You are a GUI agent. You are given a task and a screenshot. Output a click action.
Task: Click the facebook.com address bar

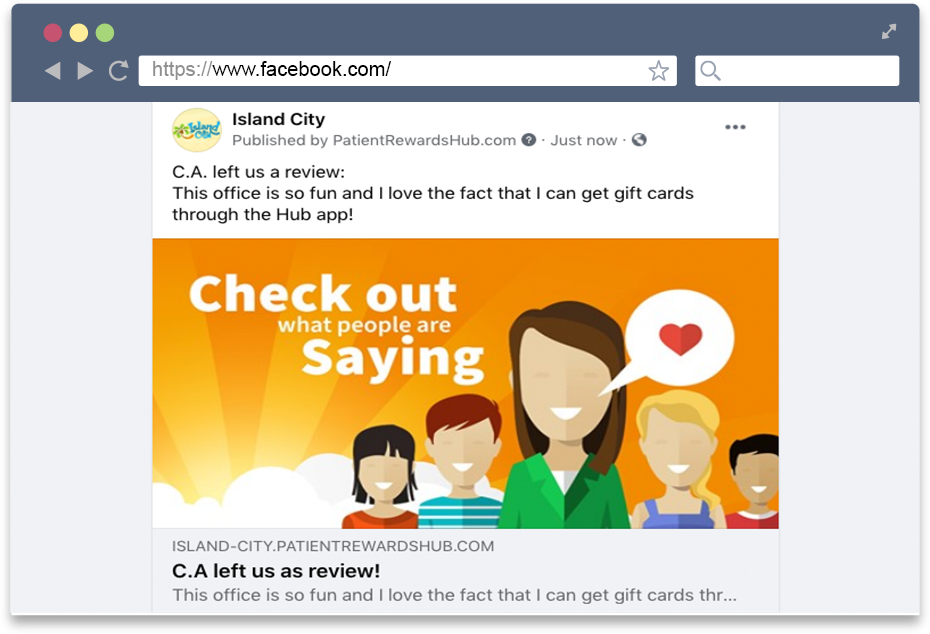pos(407,71)
